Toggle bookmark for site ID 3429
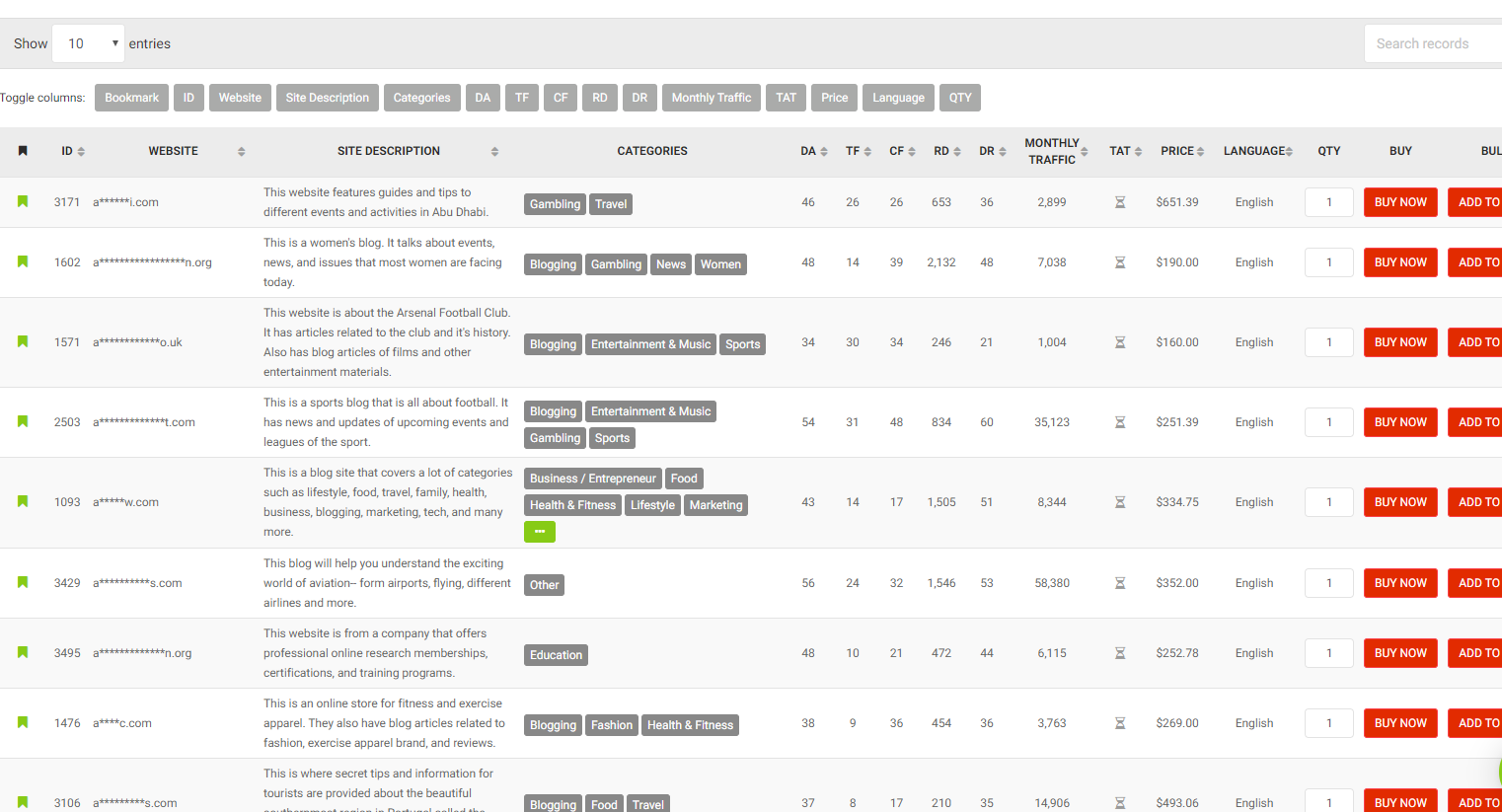 coord(23,582)
